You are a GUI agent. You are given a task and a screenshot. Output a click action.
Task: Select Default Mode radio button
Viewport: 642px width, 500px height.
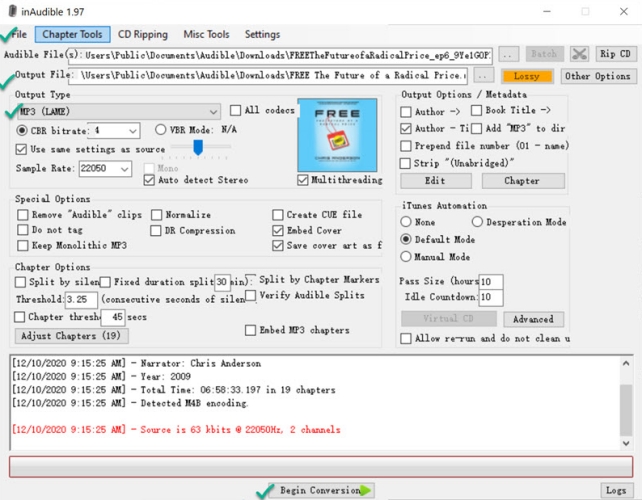click(406, 239)
